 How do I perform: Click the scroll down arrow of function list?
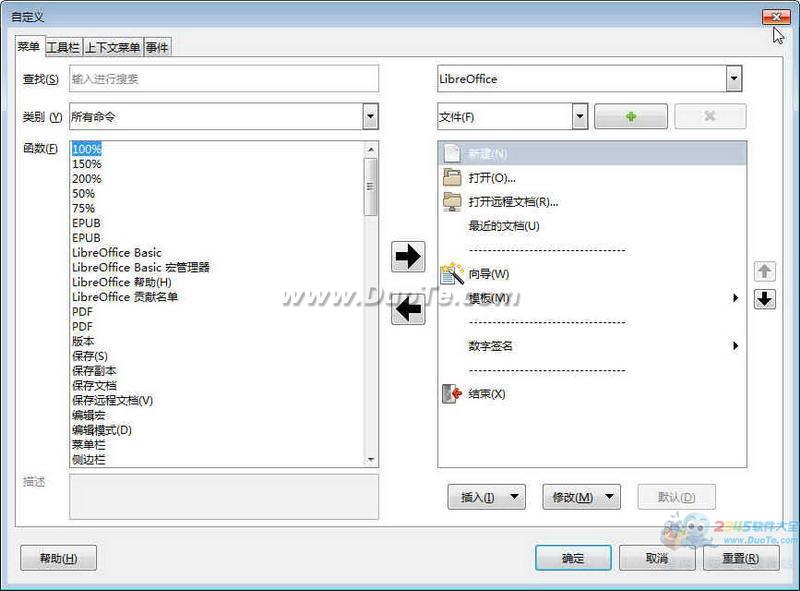(x=370, y=460)
